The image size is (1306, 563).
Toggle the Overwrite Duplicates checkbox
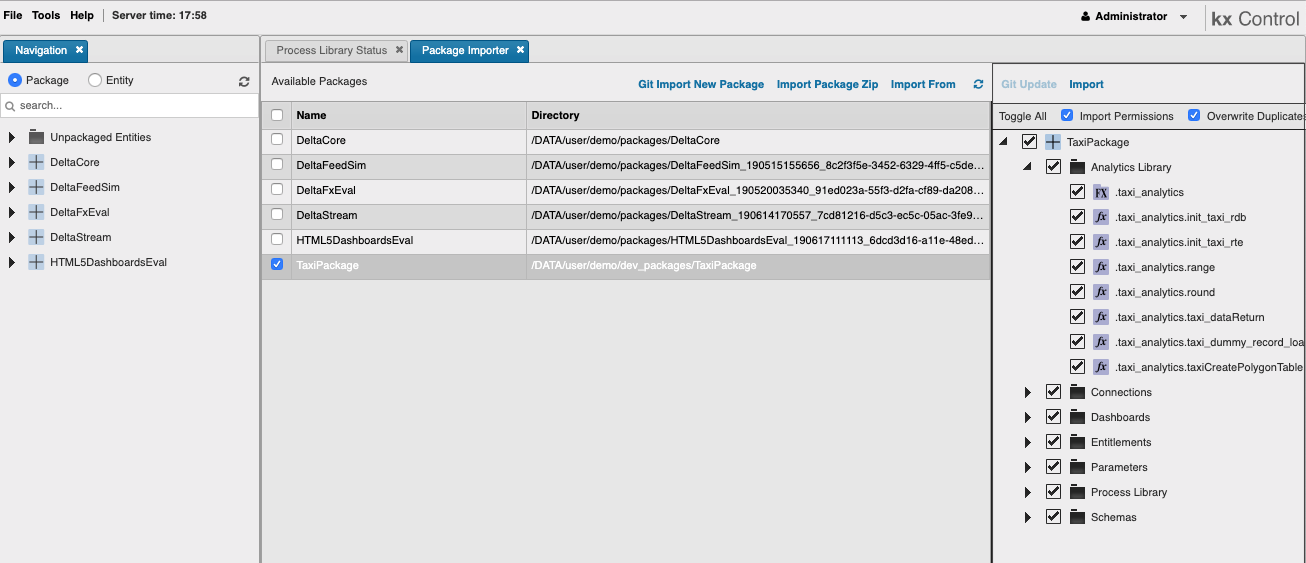(x=1194, y=116)
